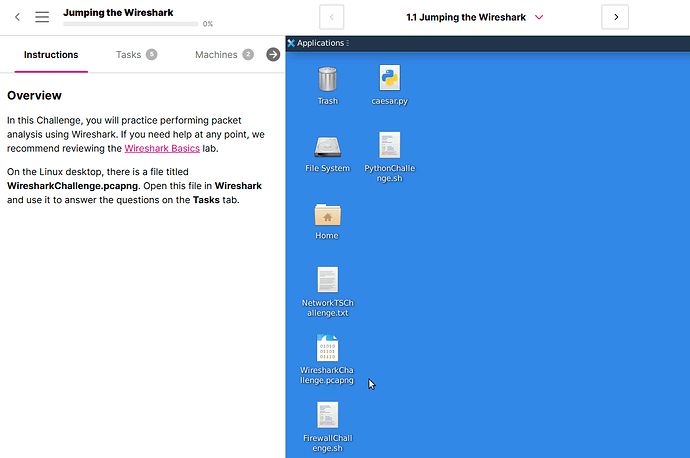The width and height of the screenshot is (690, 458).
Task: Select the caesar.py Python file icon
Action: point(389,80)
